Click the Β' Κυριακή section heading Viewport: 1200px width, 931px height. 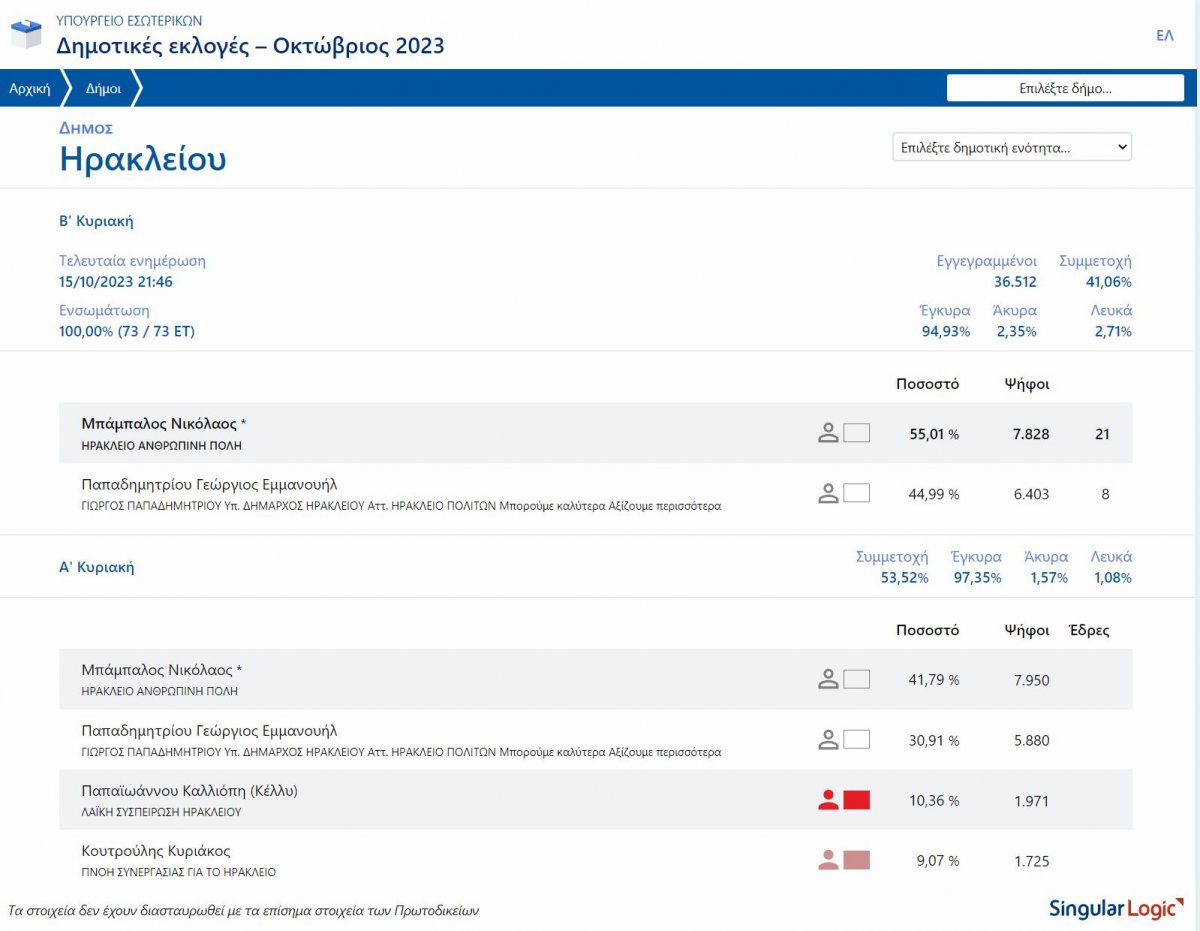click(x=96, y=221)
